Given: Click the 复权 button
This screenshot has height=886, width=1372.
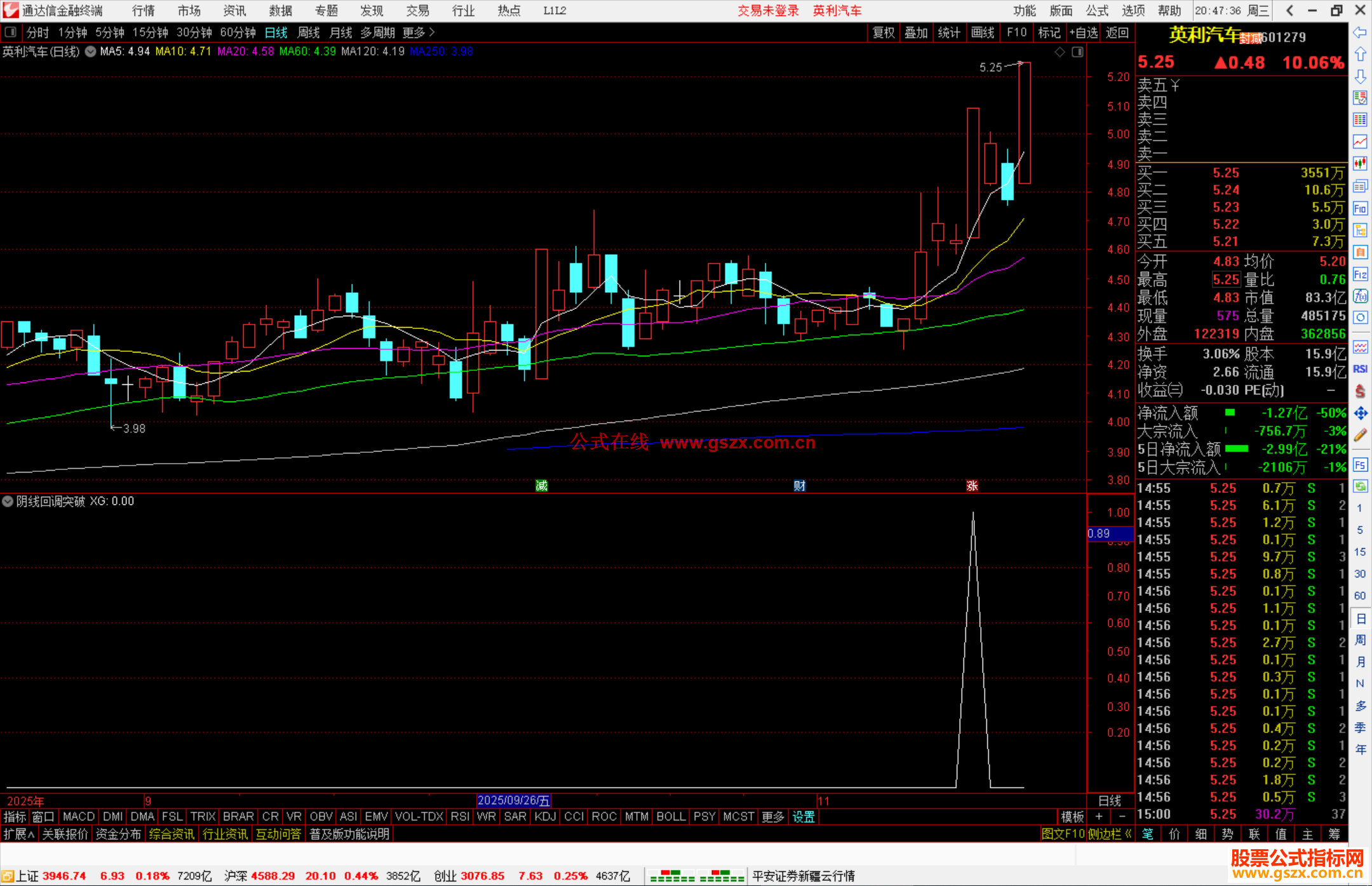Looking at the screenshot, I should tap(884, 32).
